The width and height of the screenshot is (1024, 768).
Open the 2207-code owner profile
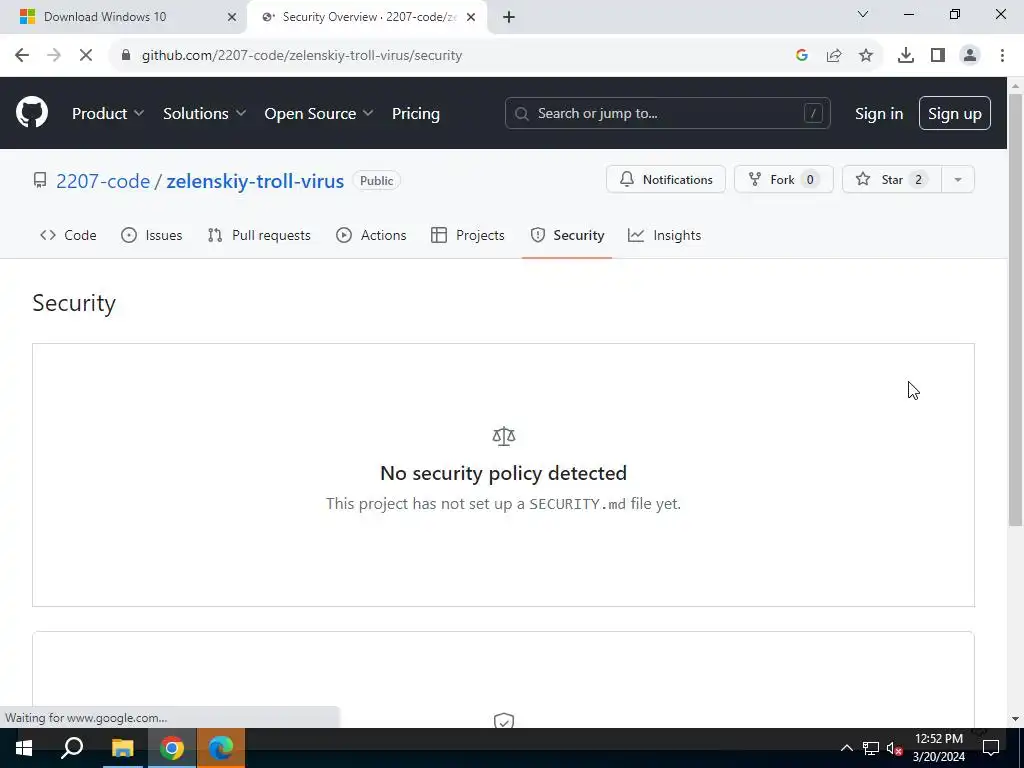(x=103, y=181)
